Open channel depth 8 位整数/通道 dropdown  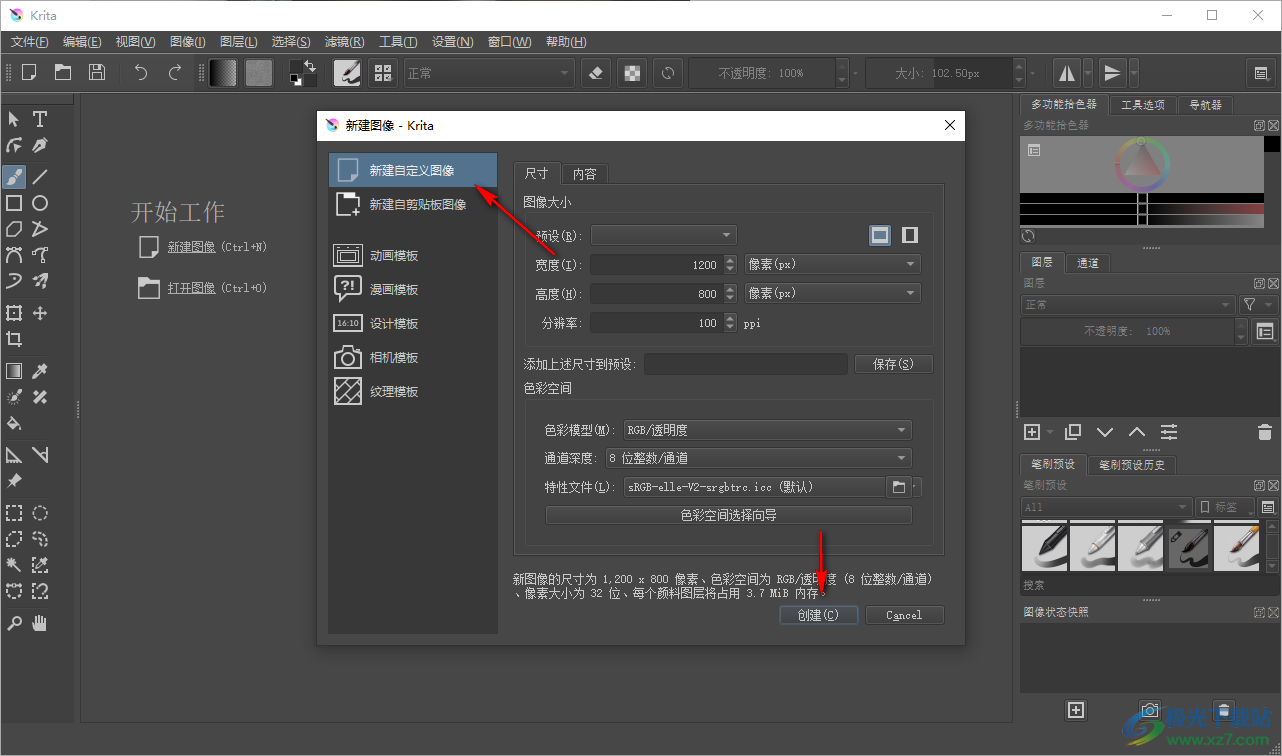click(759, 458)
